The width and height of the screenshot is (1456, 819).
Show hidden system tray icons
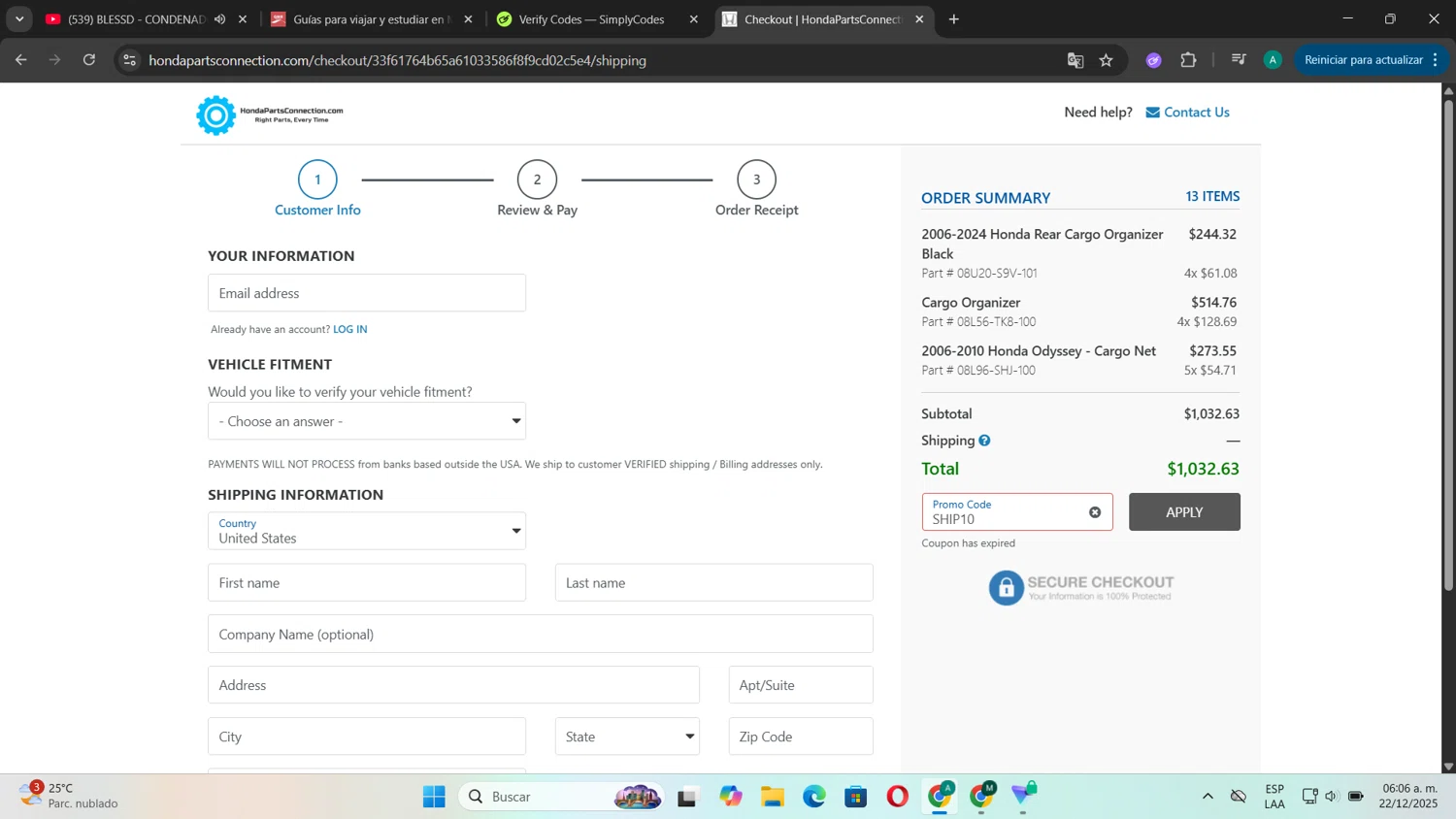[1208, 797]
